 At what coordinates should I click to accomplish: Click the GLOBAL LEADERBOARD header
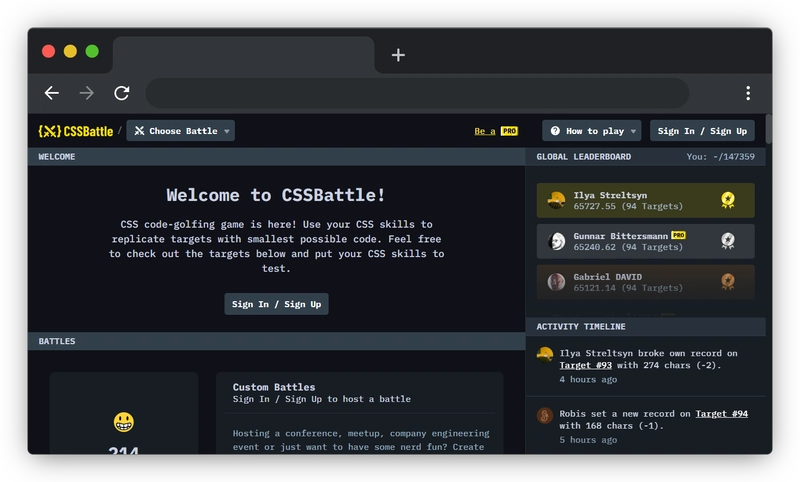(584, 157)
